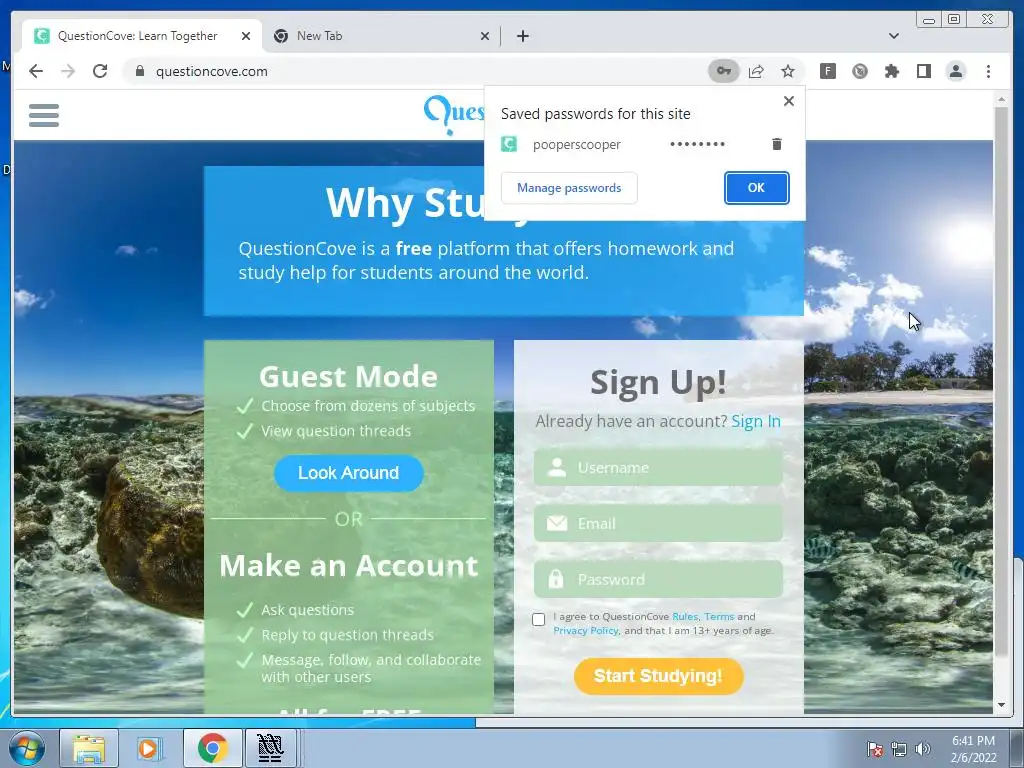Screen dimensions: 1024x768
Task: Focus the Username field
Action: click(658, 468)
